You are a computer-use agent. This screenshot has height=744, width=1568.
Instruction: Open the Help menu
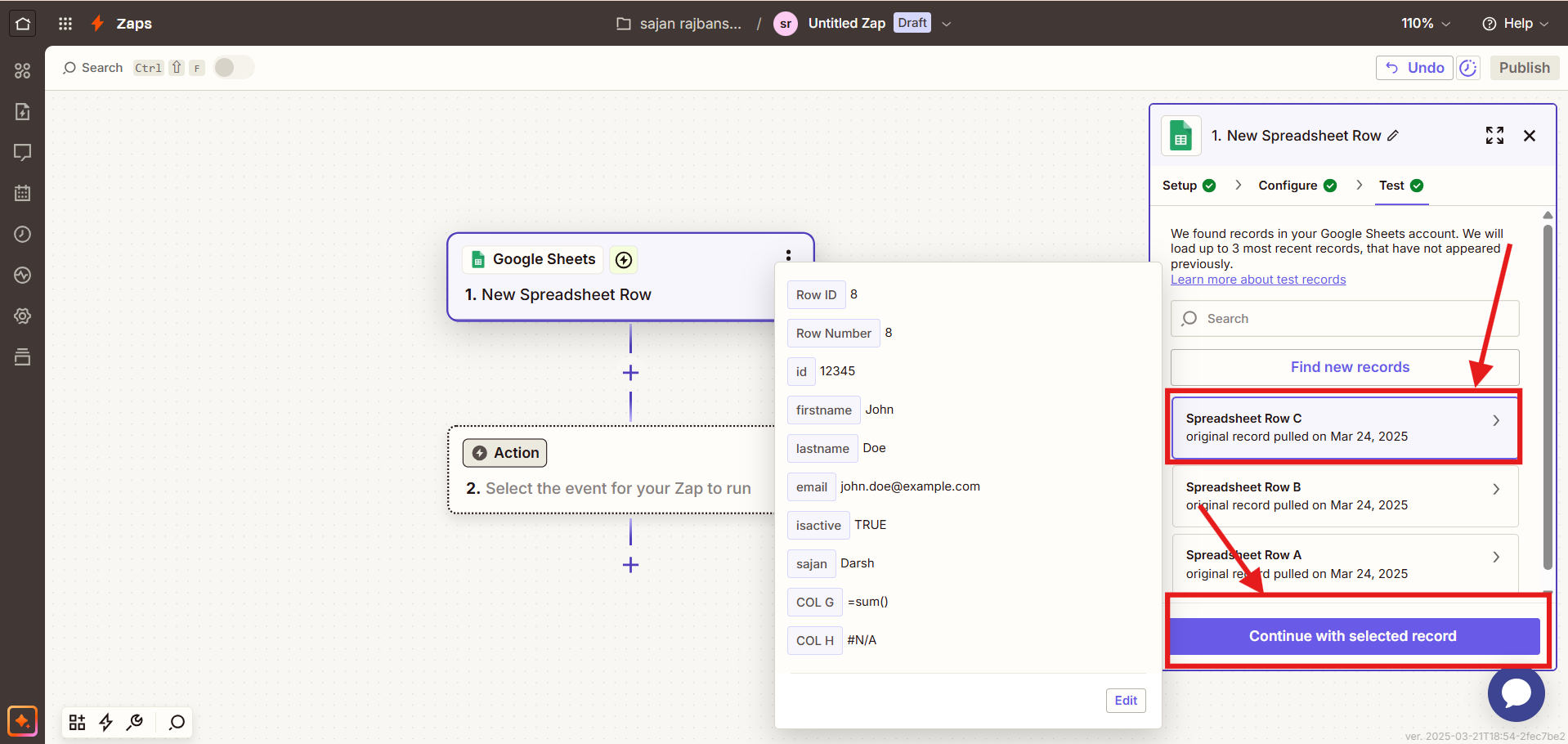[x=1516, y=24]
